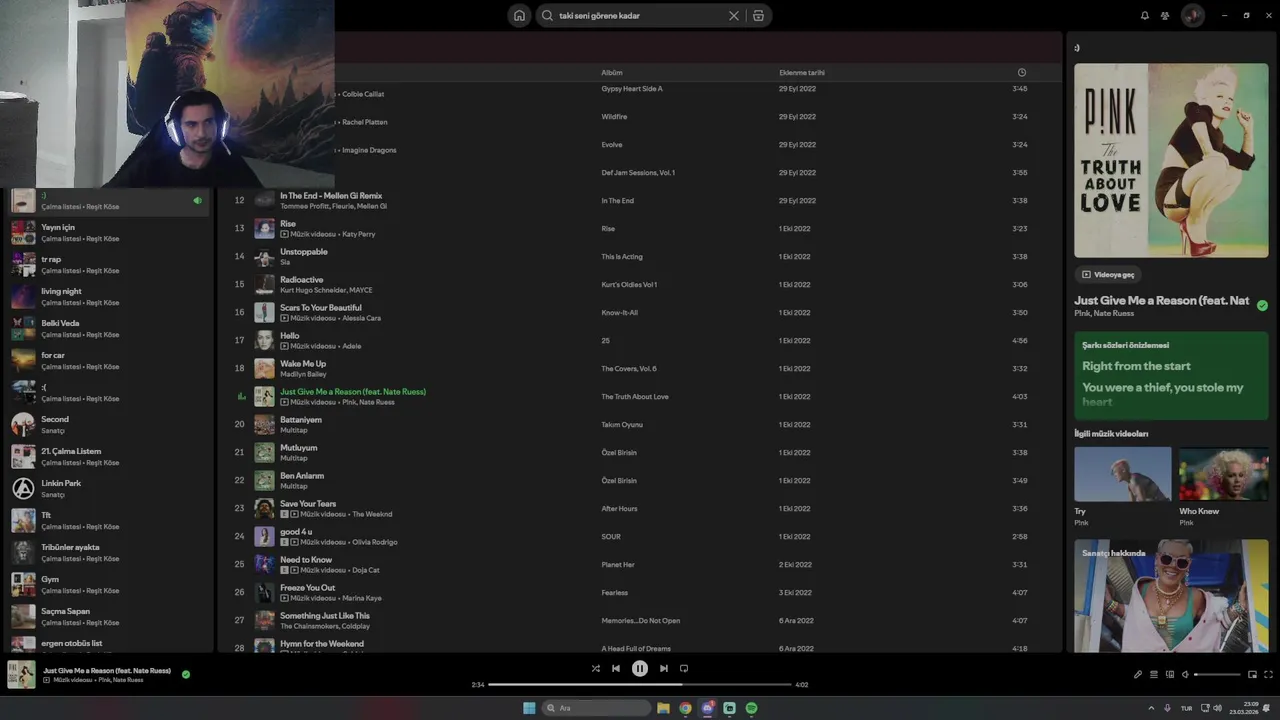This screenshot has height=720, width=1280.
Task: Skip to next track
Action: point(663,668)
